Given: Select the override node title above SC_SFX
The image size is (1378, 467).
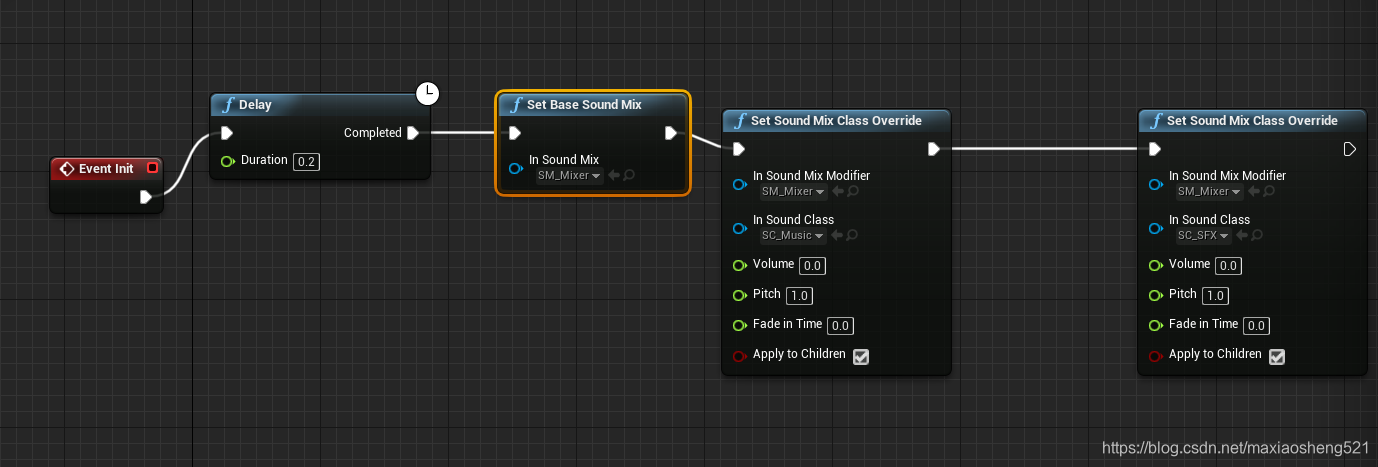Looking at the screenshot, I should [1252, 121].
